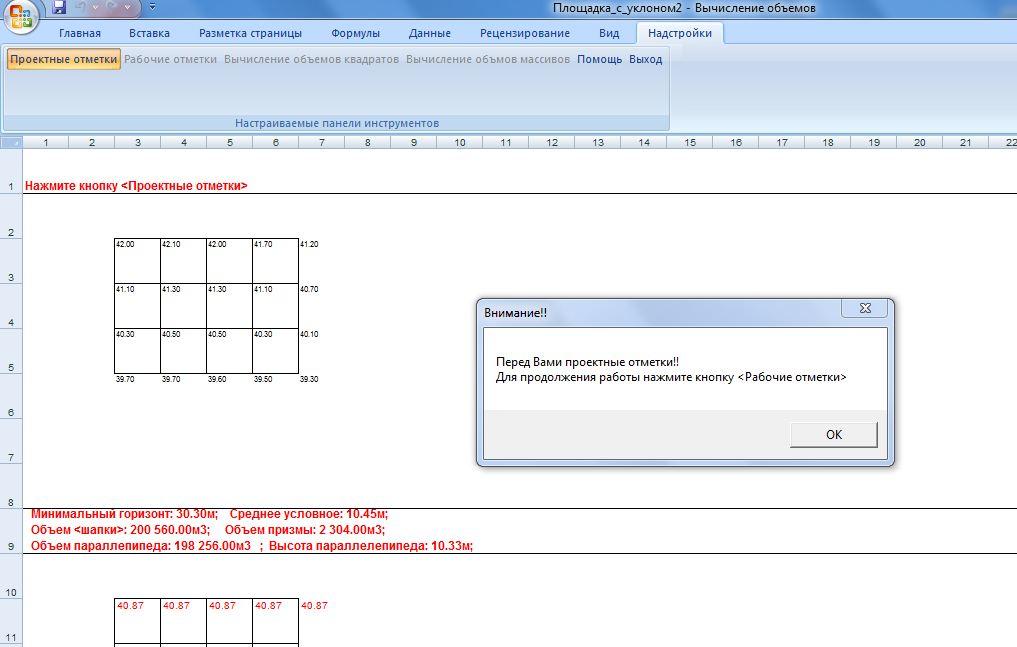Select the Надстройки ribbon tab
The width and height of the screenshot is (1017, 647).
(x=680, y=33)
